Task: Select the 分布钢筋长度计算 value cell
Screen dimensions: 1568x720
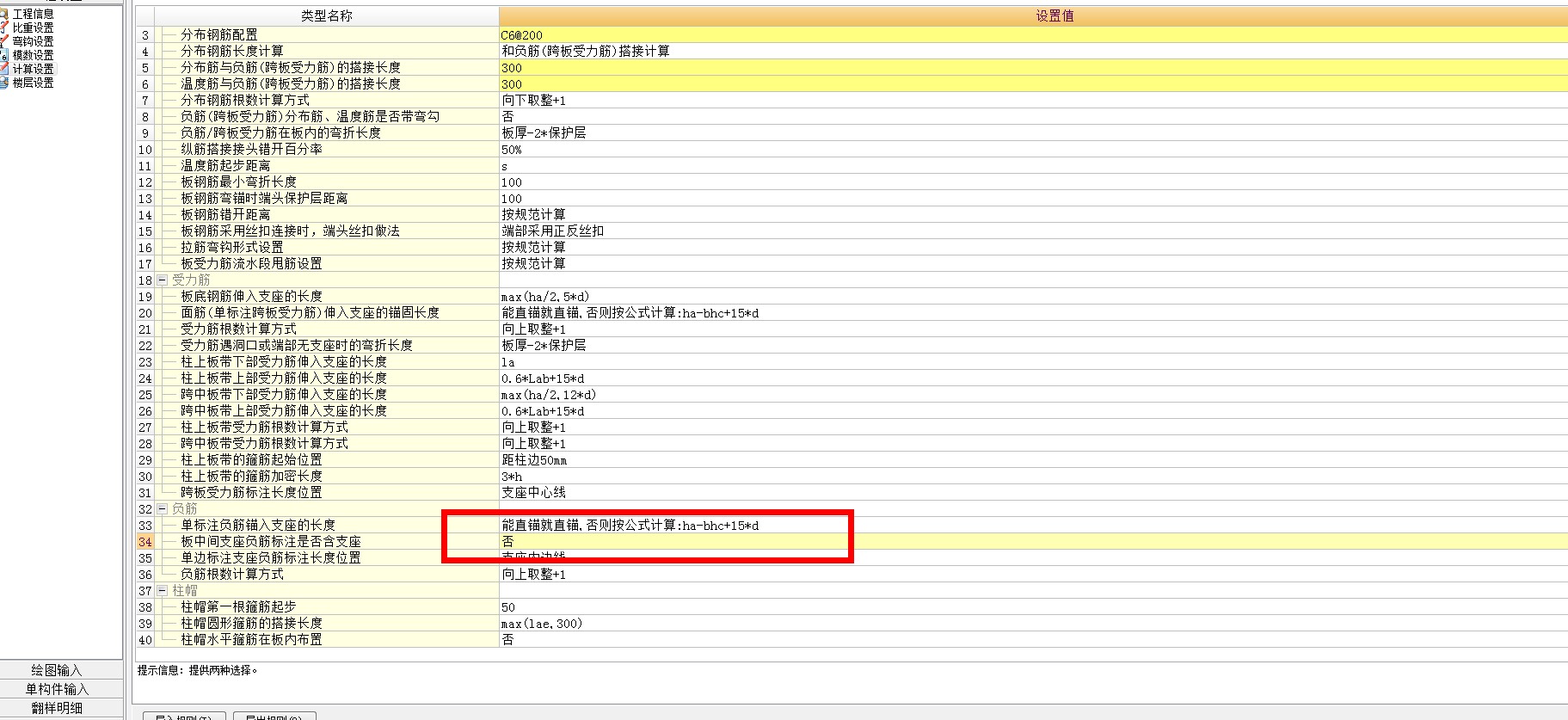Action: pos(1033,52)
